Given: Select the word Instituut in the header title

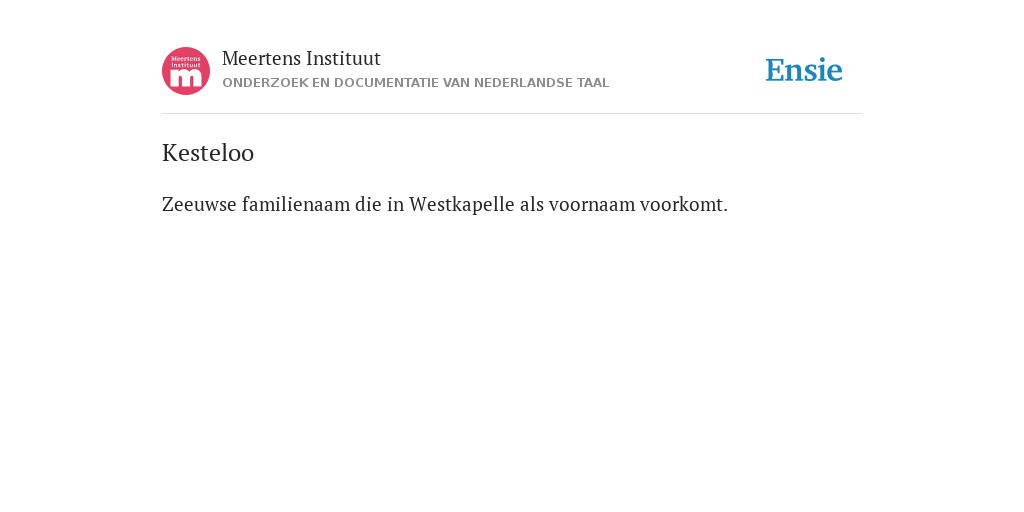Looking at the screenshot, I should 343,59.
